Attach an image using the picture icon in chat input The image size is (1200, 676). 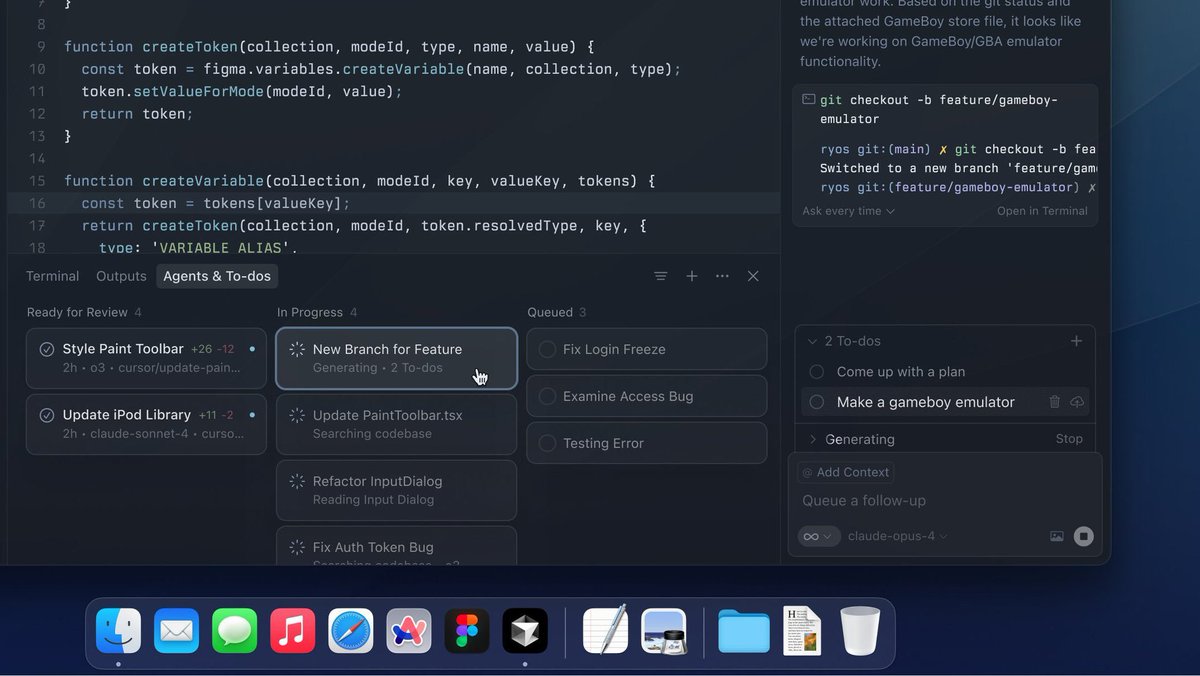(1057, 536)
